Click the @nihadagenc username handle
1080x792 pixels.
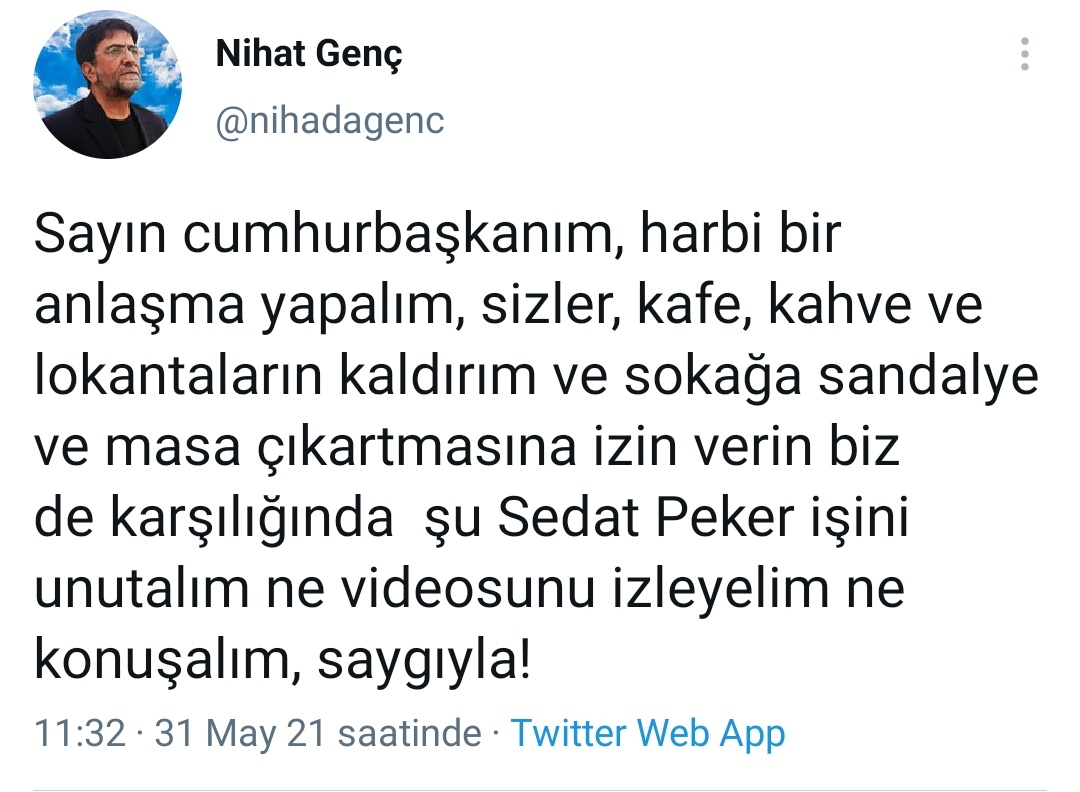330,120
